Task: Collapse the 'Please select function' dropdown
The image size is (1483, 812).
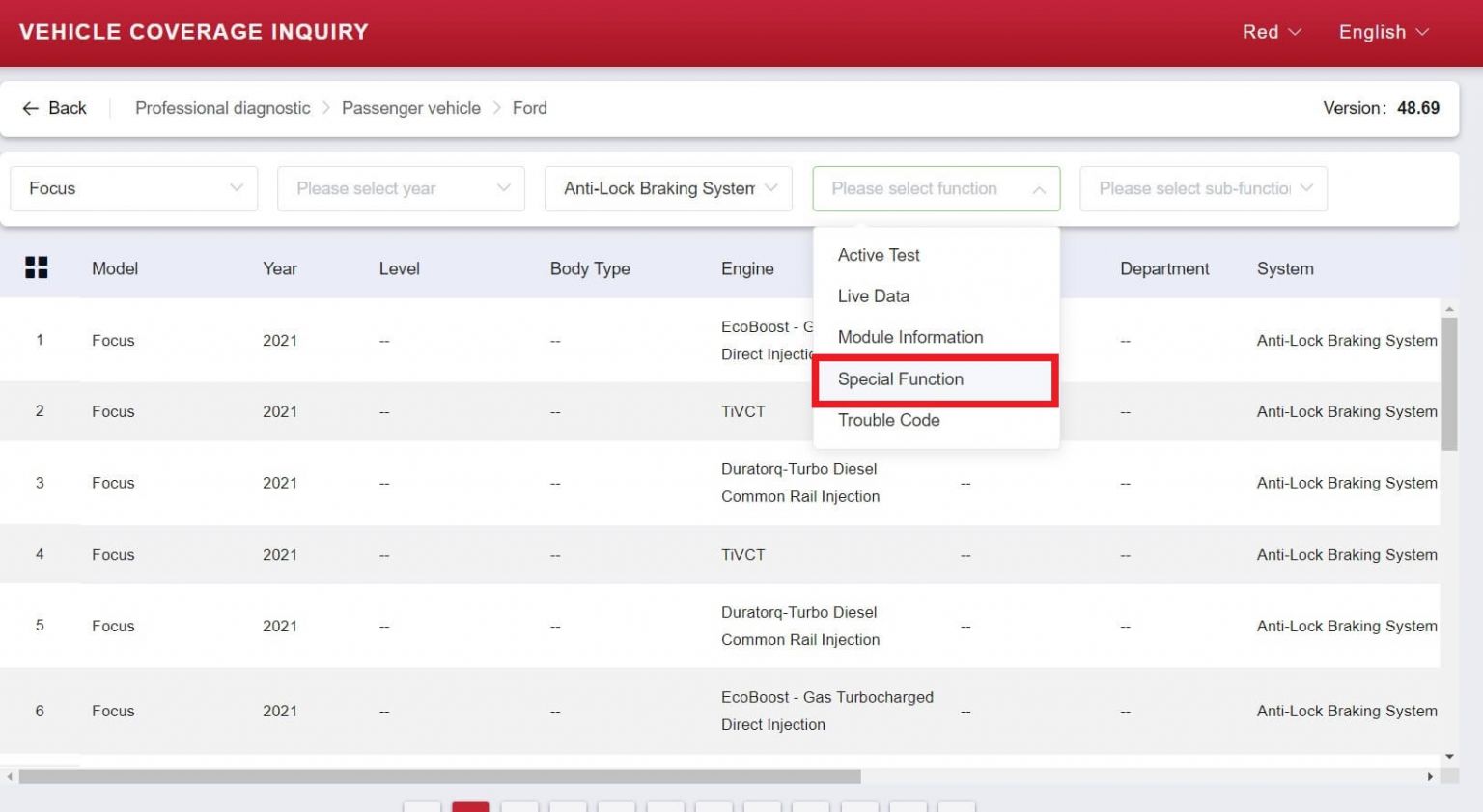Action: pyautogui.click(x=936, y=188)
